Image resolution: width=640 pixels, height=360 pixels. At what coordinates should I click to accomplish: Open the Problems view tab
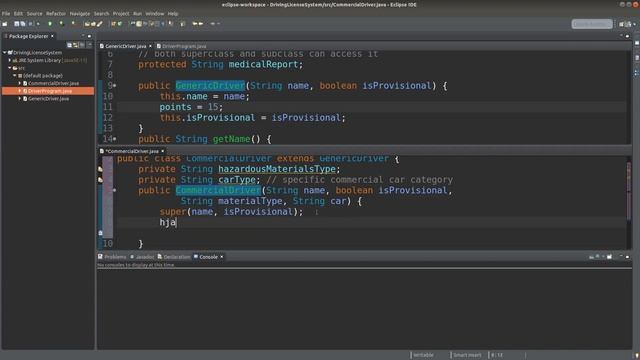click(x=112, y=257)
